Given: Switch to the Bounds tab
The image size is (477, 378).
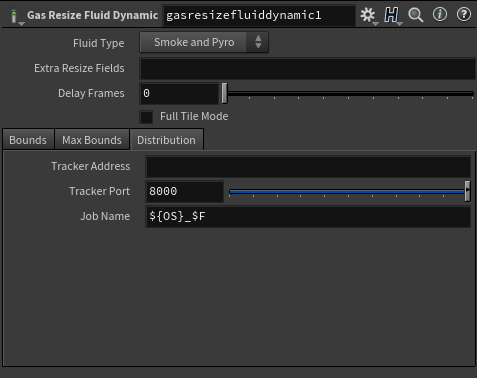Looking at the screenshot, I should tap(28, 140).
